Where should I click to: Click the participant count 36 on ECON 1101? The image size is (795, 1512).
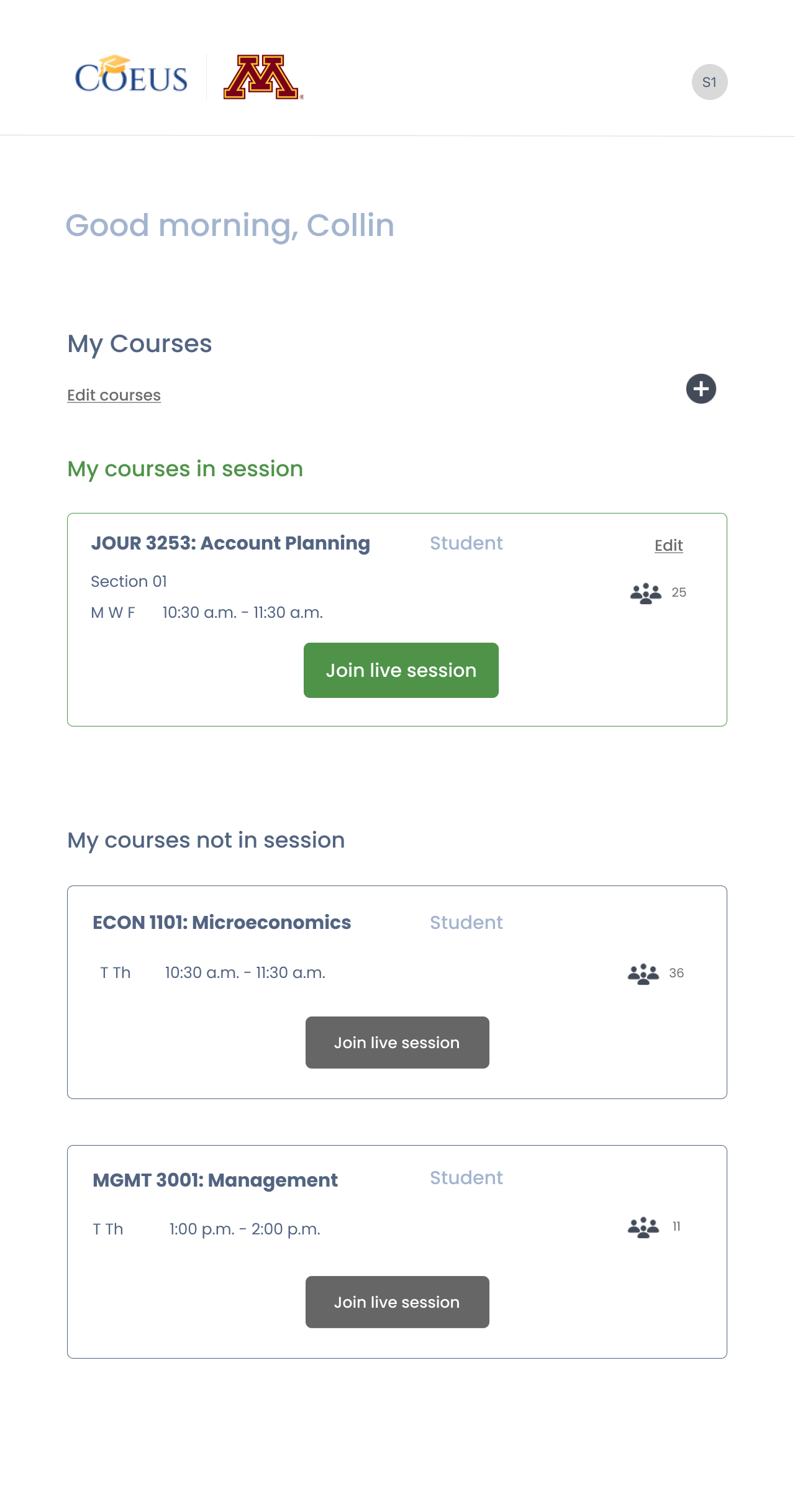pos(676,973)
